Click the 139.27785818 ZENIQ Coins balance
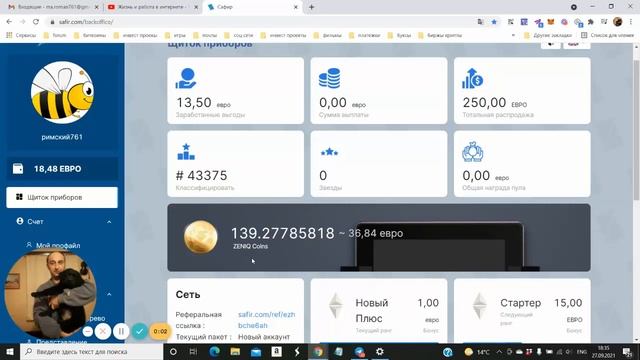640x360 pixels. 283,233
